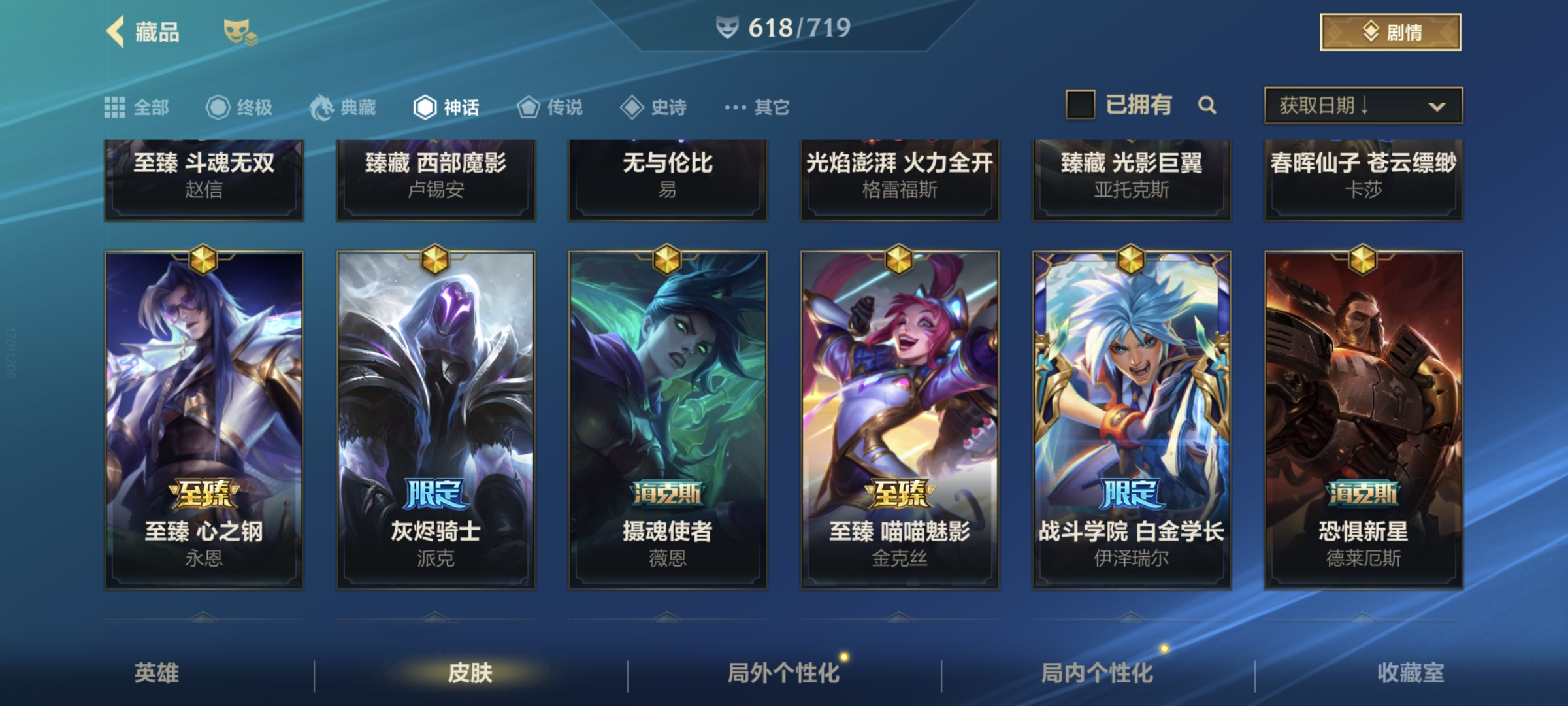Select the 全部 grid filter
Viewport: 1568px width, 706px height.
(137, 107)
